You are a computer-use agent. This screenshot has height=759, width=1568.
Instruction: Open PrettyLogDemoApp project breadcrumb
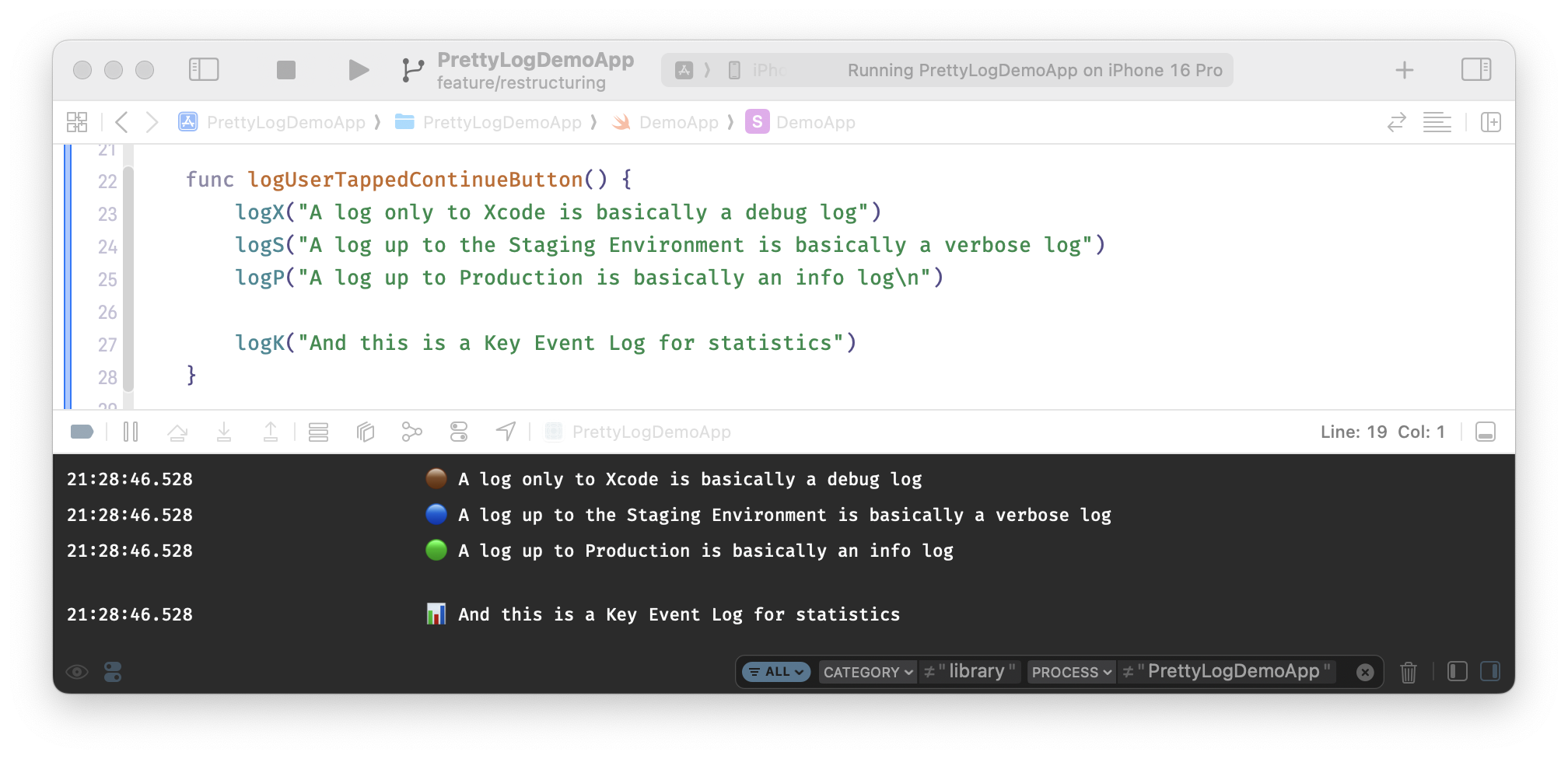[x=272, y=122]
